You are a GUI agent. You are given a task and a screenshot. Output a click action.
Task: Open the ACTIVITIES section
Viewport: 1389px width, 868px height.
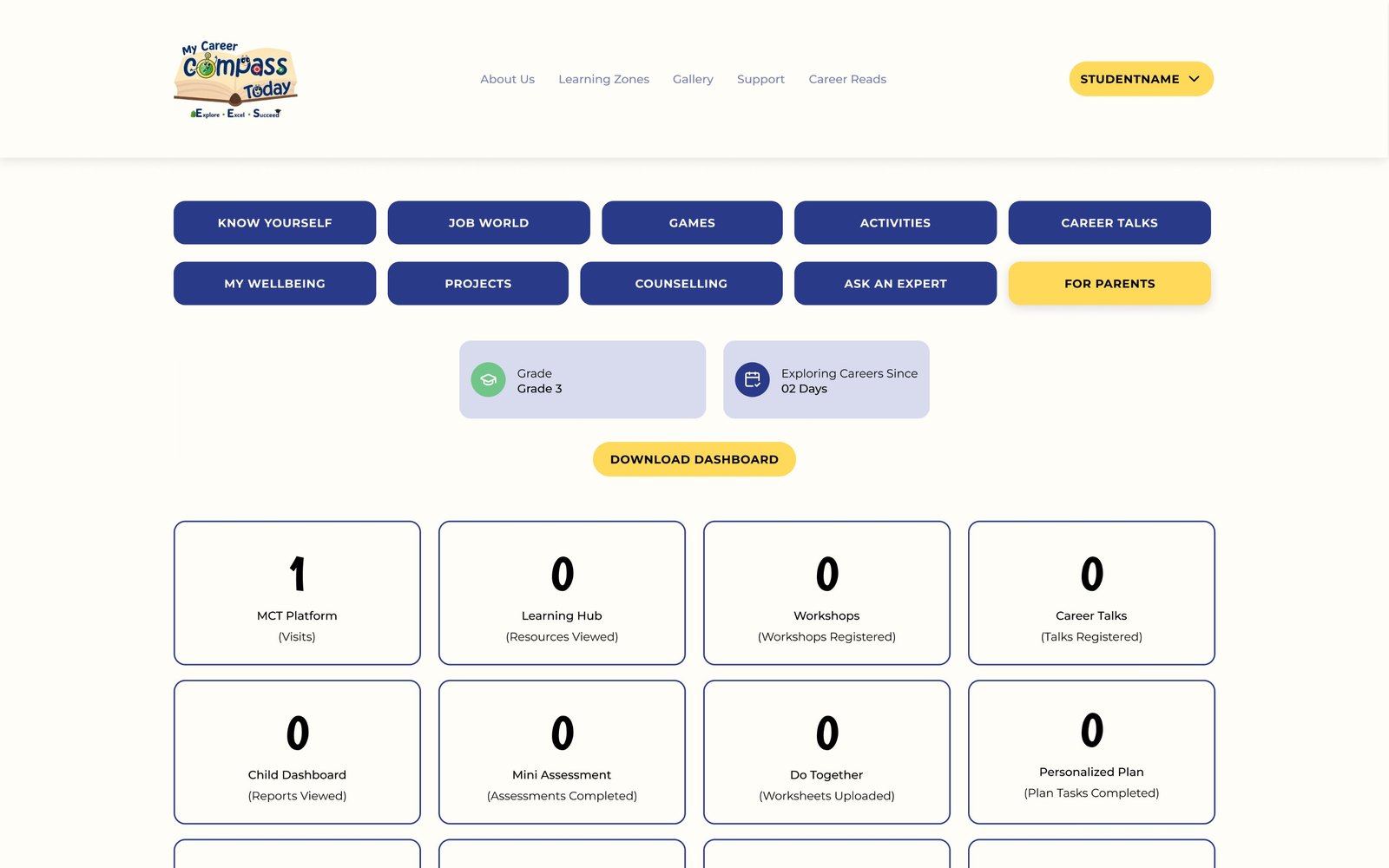coord(895,223)
